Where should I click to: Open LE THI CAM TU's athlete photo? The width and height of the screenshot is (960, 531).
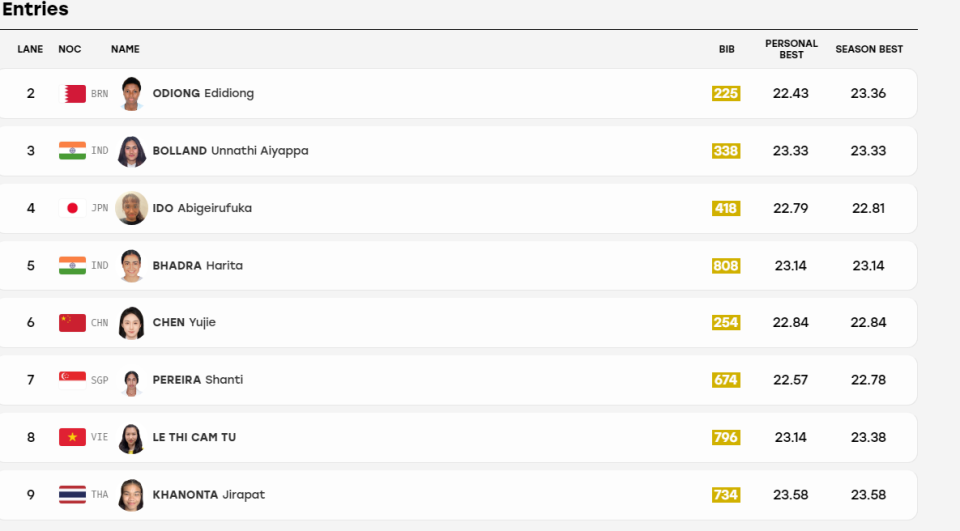(131, 438)
